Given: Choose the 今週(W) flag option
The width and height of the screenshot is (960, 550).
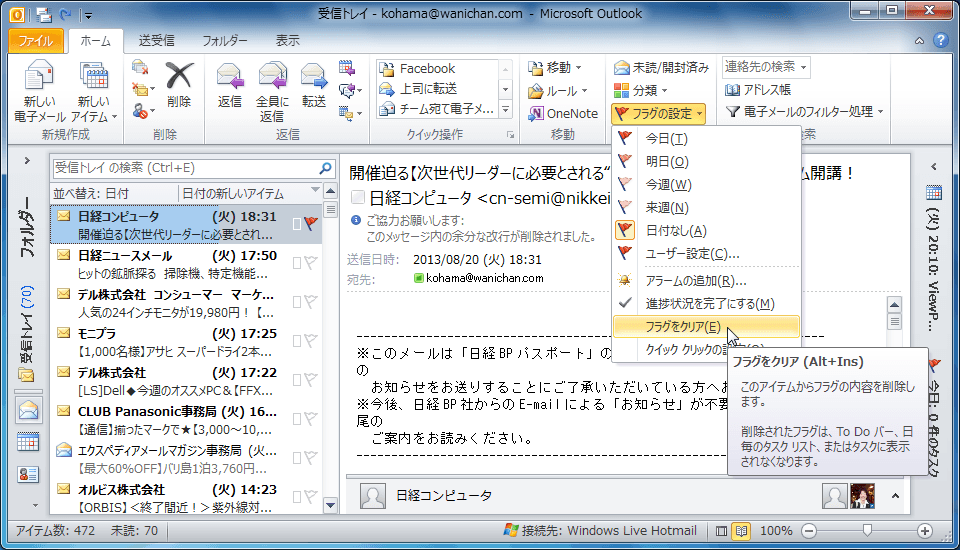Looking at the screenshot, I should (707, 184).
